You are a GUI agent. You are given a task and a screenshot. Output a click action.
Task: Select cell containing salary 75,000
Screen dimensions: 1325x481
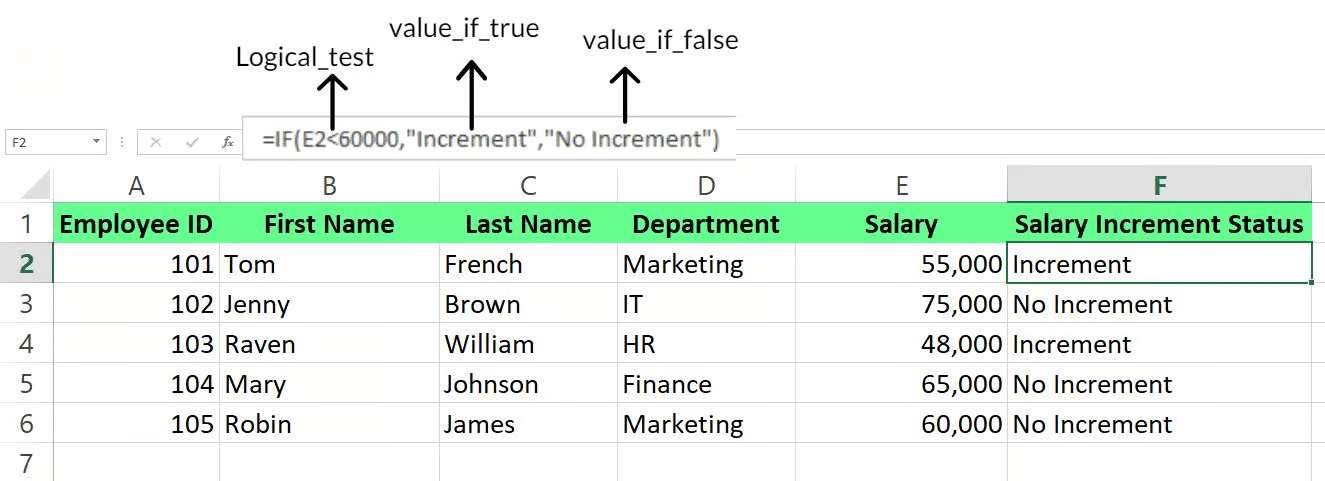click(x=901, y=304)
